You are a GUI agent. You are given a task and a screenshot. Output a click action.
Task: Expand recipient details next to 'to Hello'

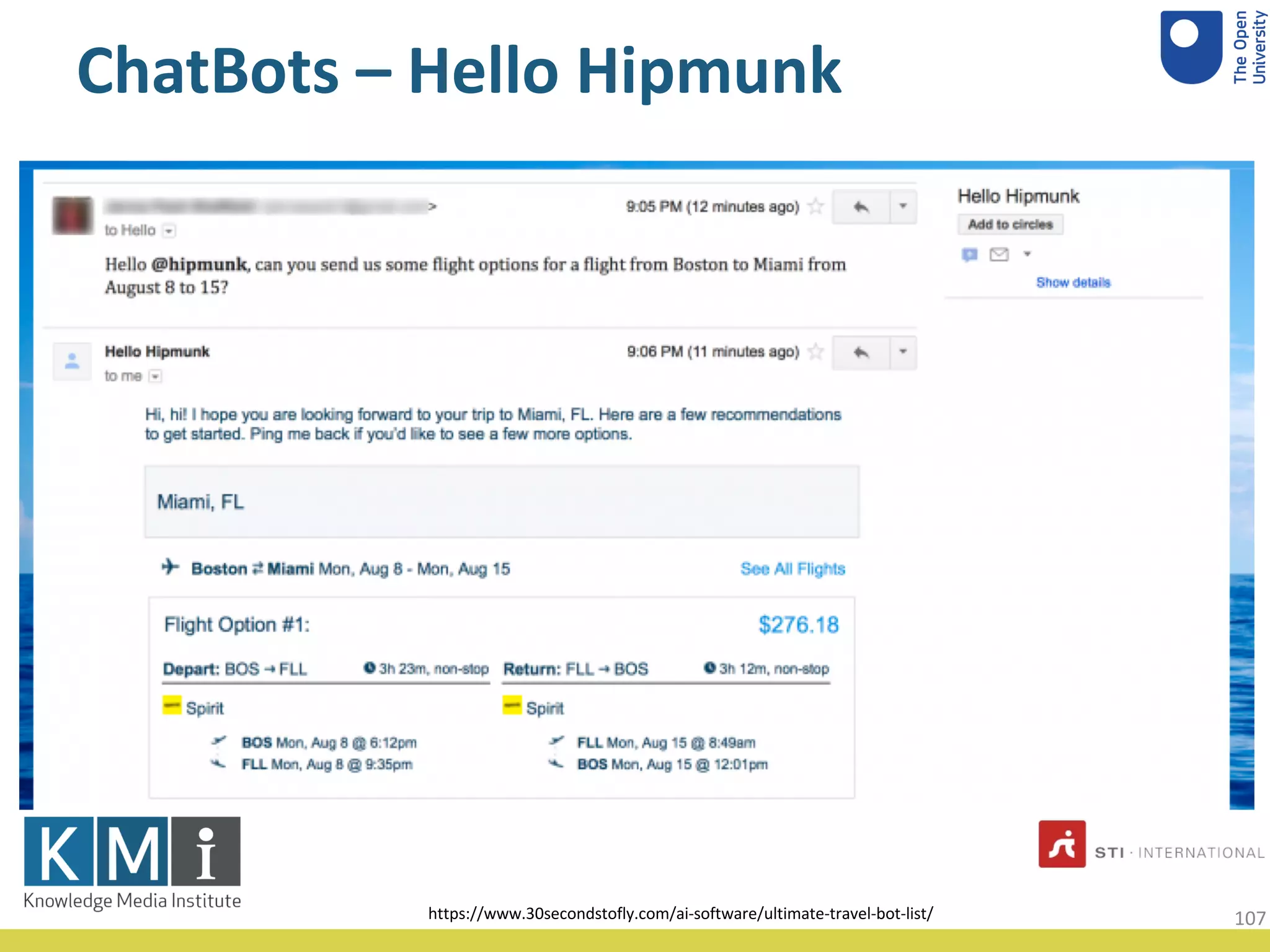point(169,231)
